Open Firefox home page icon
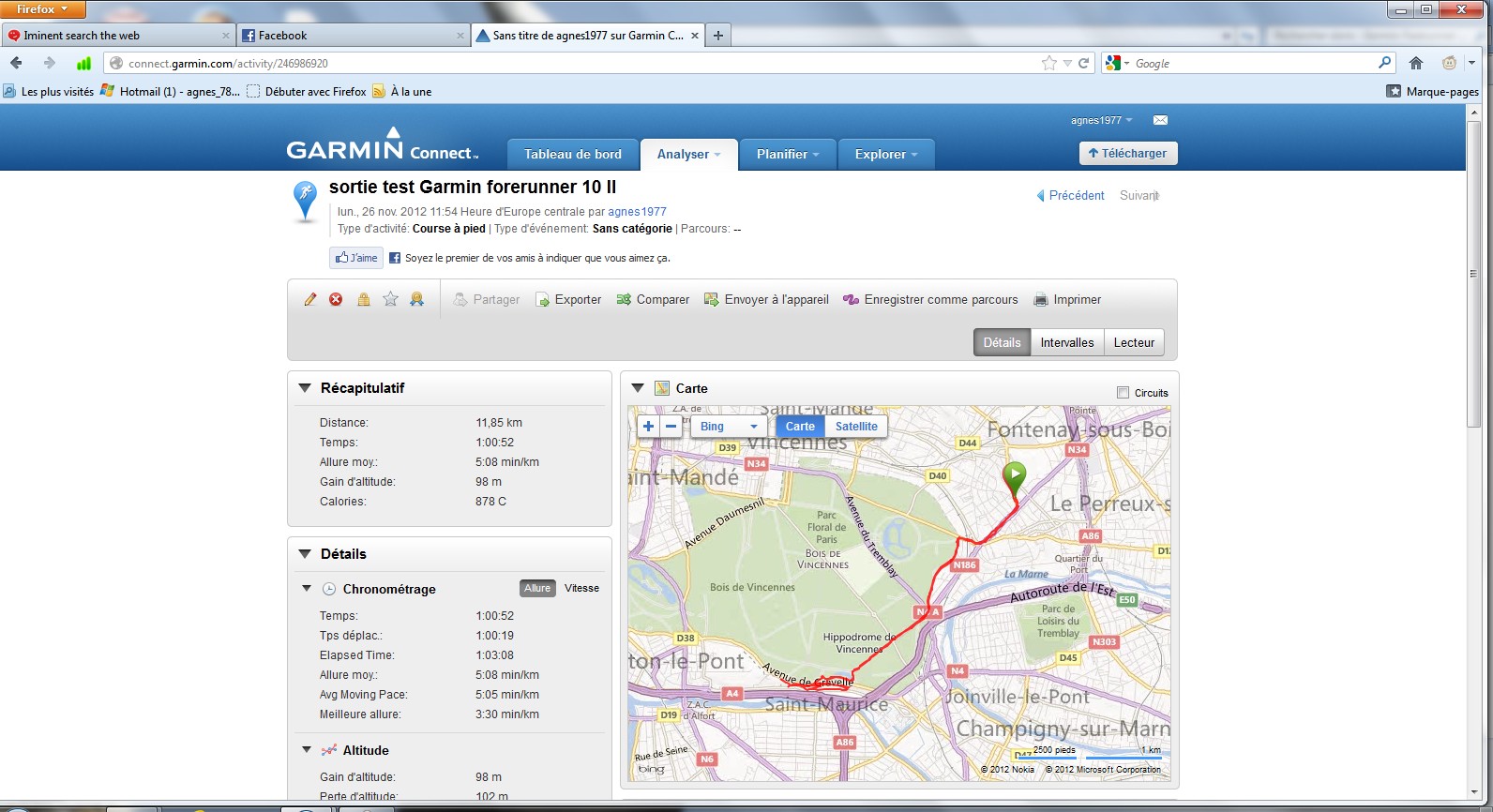Viewport: 1493px width, 812px height. [1416, 63]
